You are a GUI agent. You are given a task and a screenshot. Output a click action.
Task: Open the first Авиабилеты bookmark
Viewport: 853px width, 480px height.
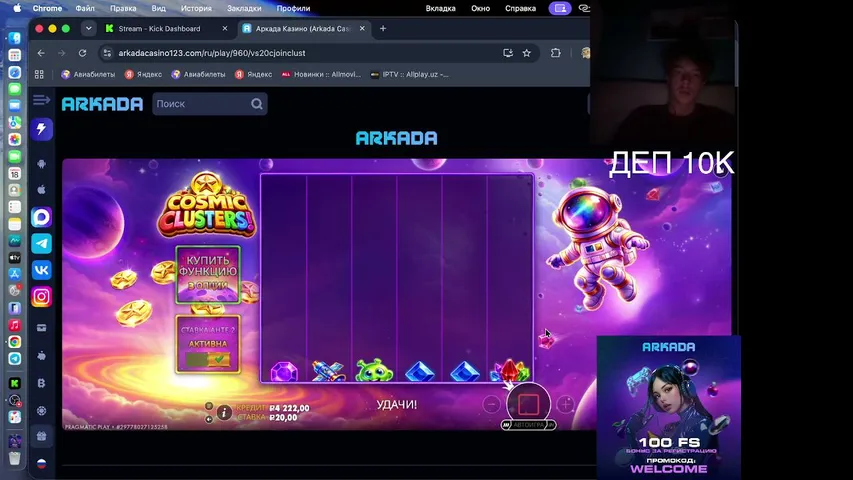point(88,75)
